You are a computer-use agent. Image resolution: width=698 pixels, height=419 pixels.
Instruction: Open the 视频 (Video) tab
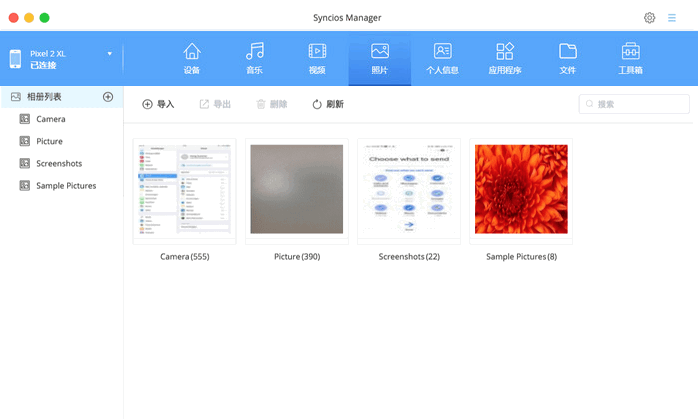pyautogui.click(x=317, y=58)
